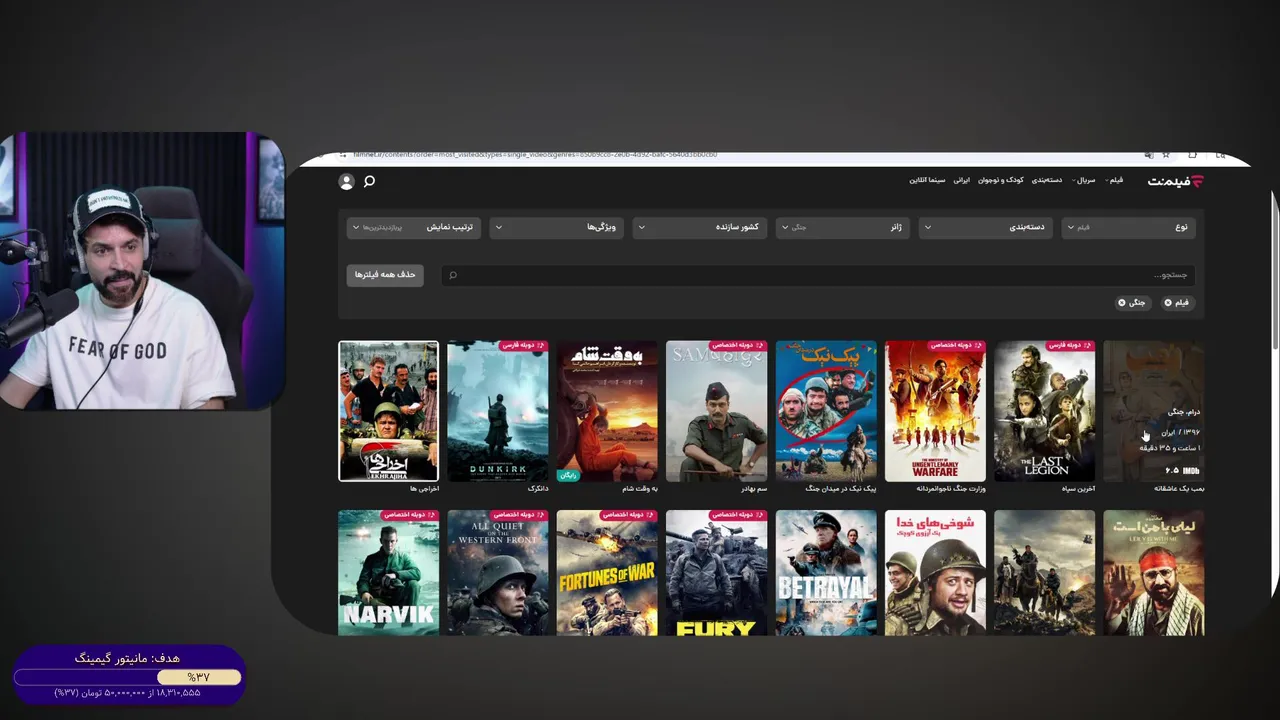Click the magnifier icon in جستجو bar
The image size is (1280, 720).
click(453, 275)
